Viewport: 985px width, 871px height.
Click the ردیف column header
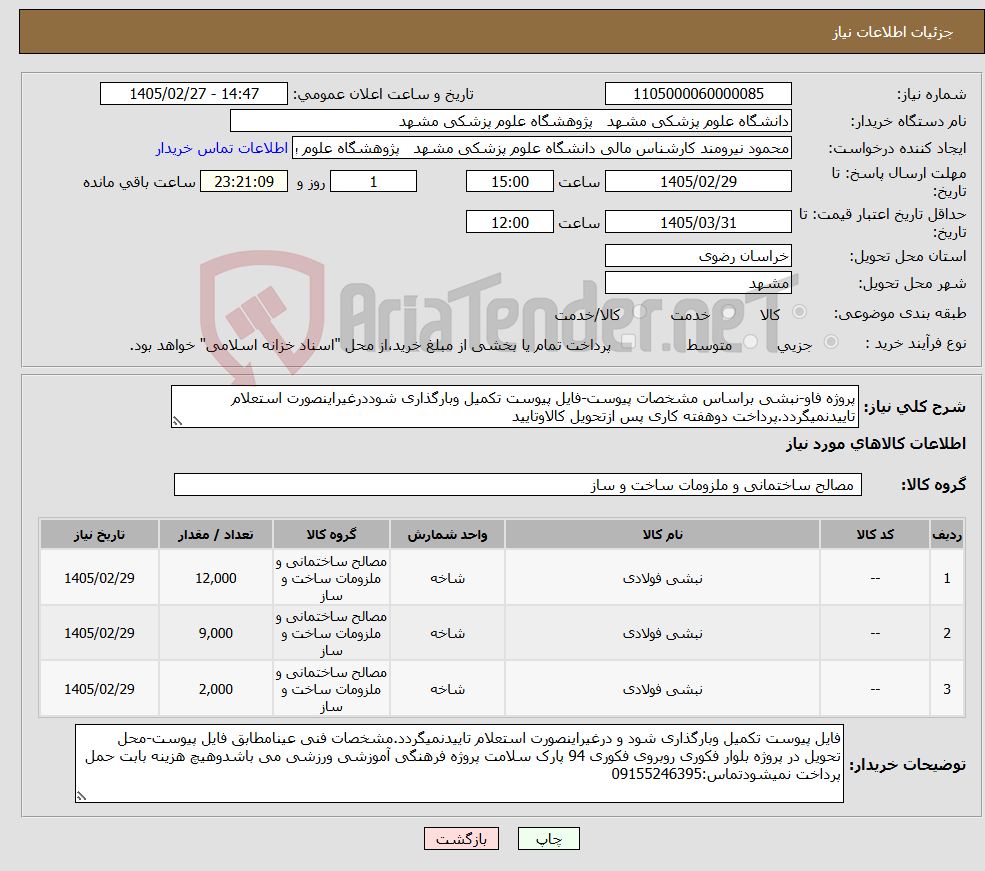coord(947,534)
